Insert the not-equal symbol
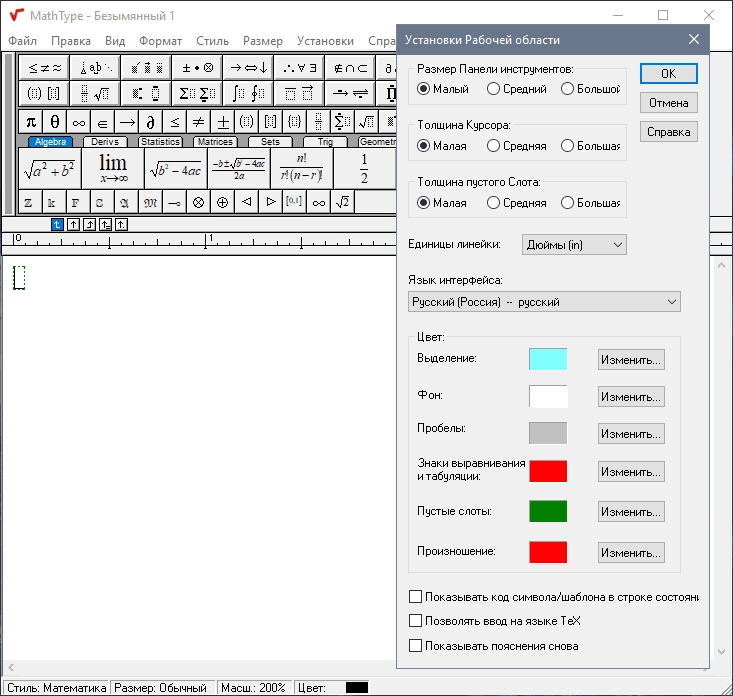 click(x=198, y=122)
